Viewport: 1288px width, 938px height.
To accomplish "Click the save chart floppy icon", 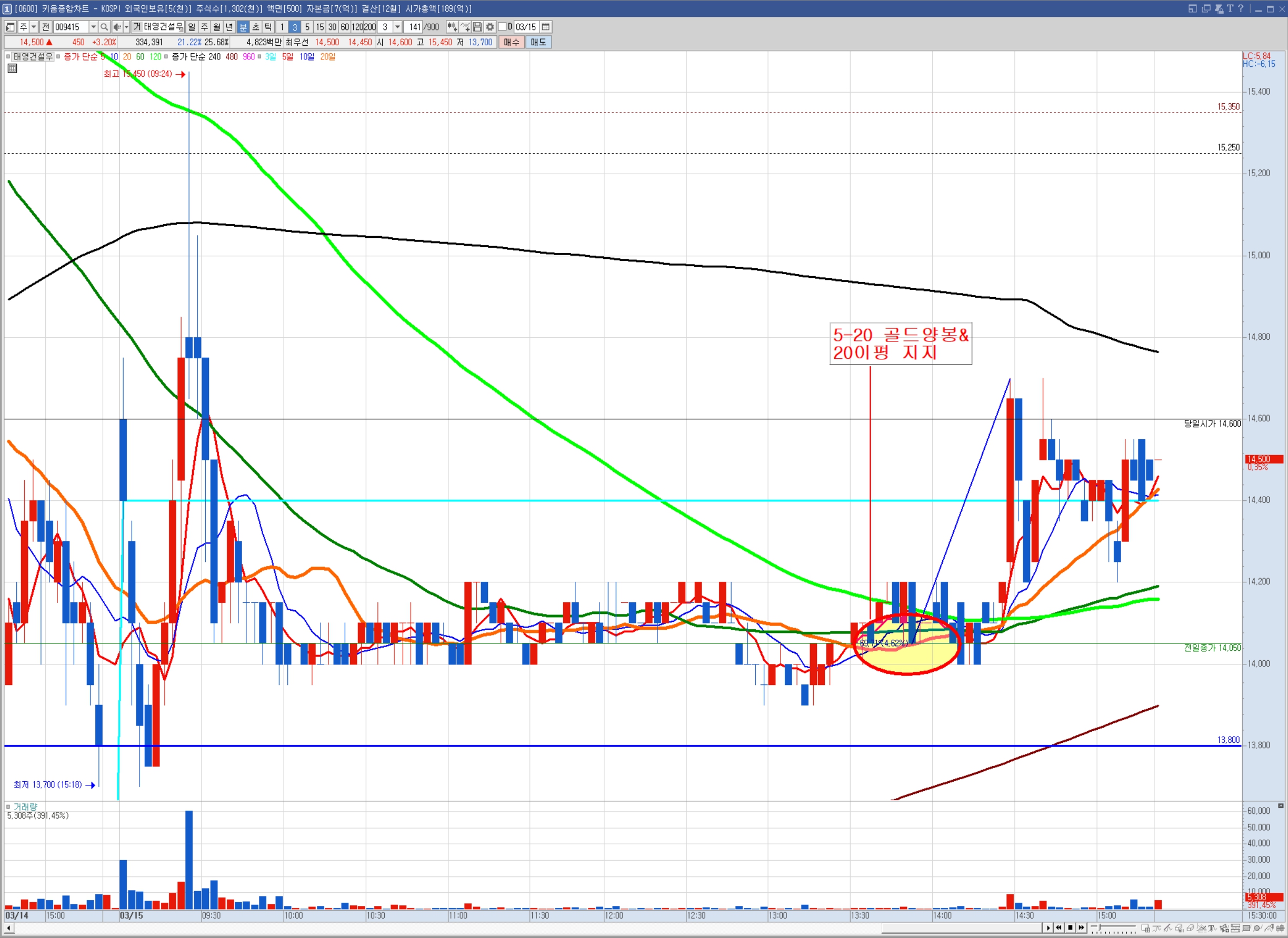I will tap(477, 27).
